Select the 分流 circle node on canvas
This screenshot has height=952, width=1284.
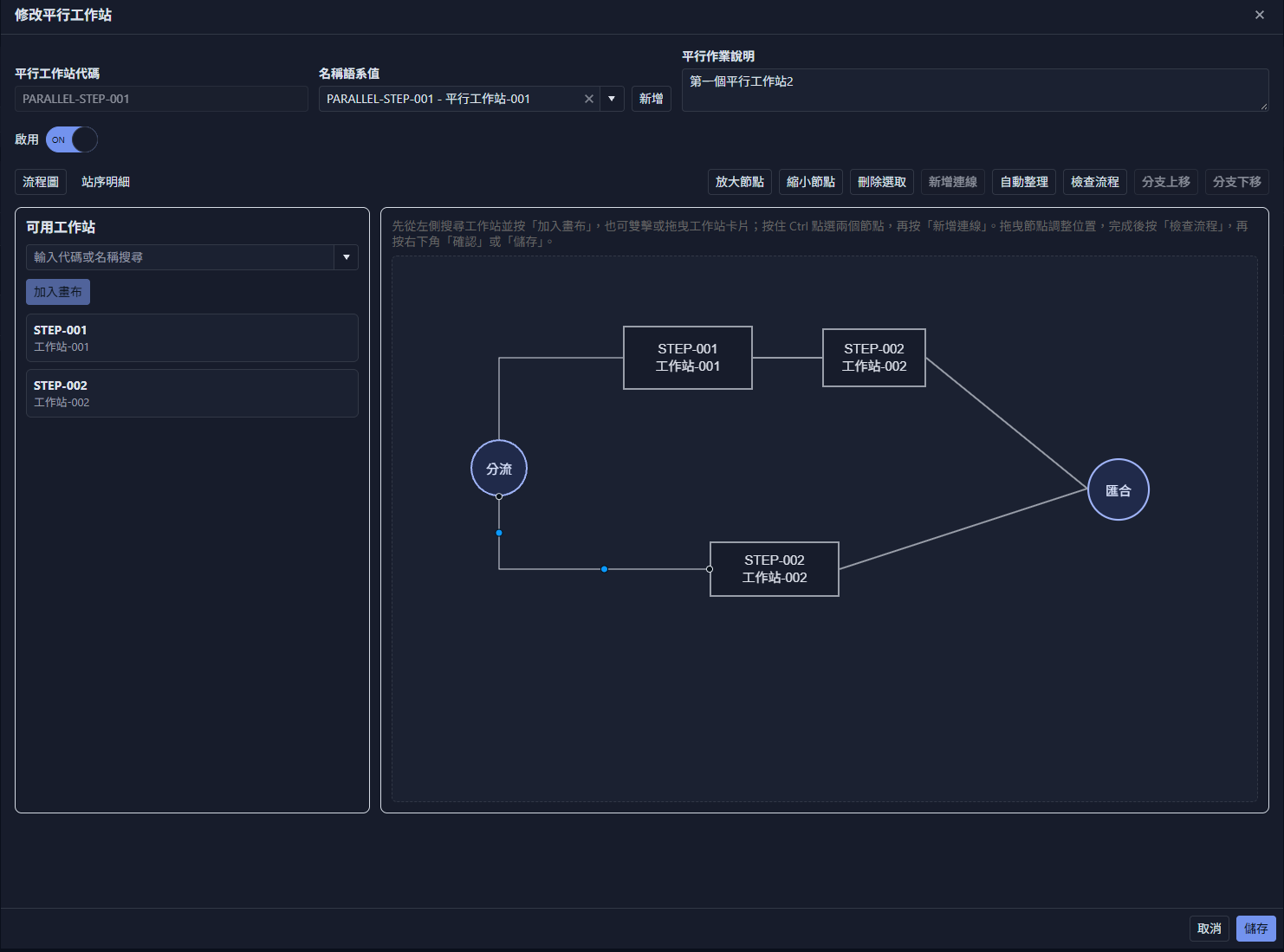tap(499, 469)
